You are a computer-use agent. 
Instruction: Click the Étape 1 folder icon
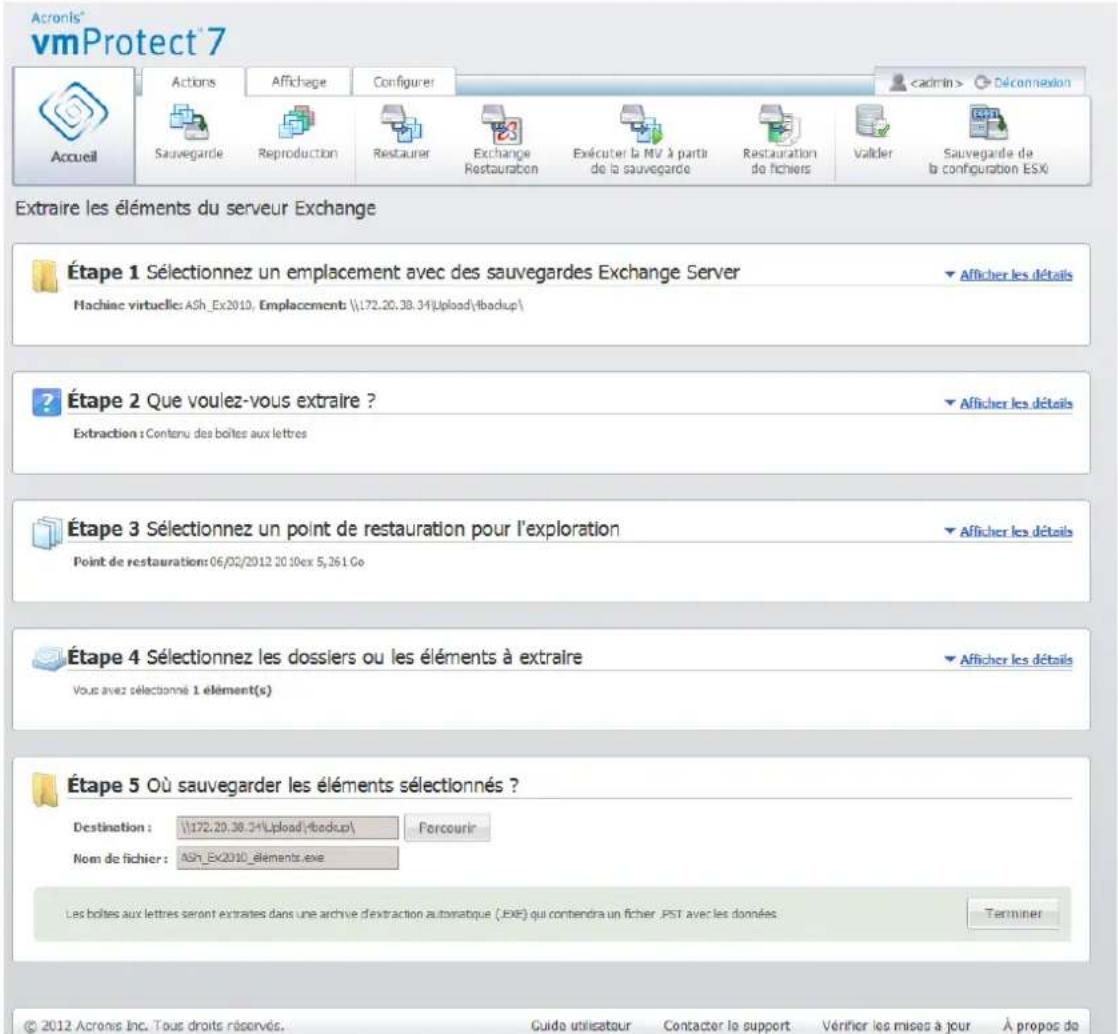pos(45,276)
